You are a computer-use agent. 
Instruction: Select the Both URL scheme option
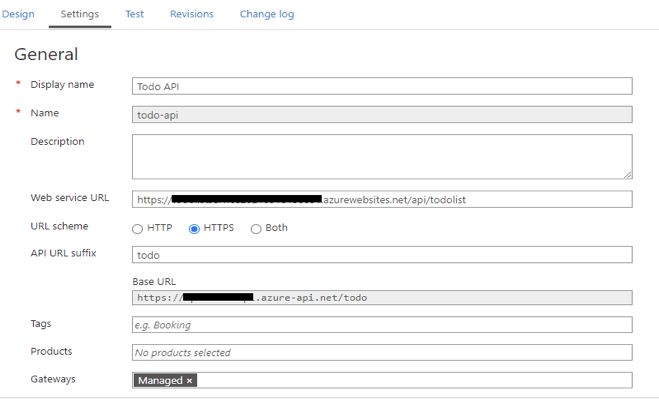coord(256,229)
